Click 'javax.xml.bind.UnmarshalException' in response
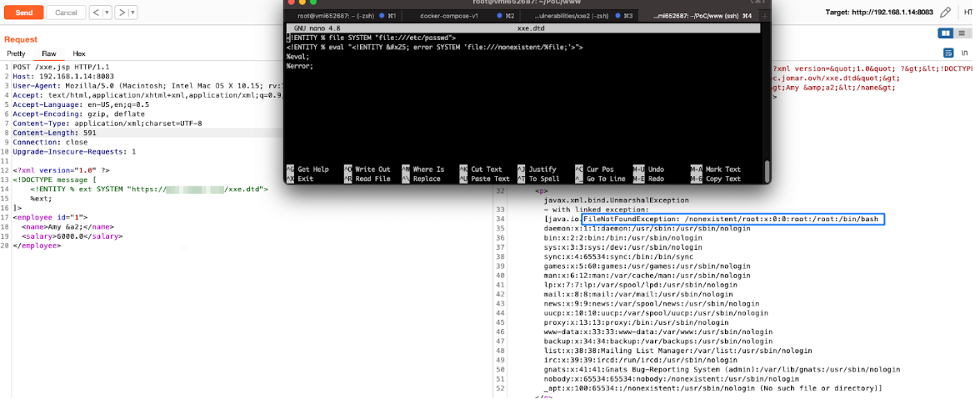 click(x=616, y=201)
